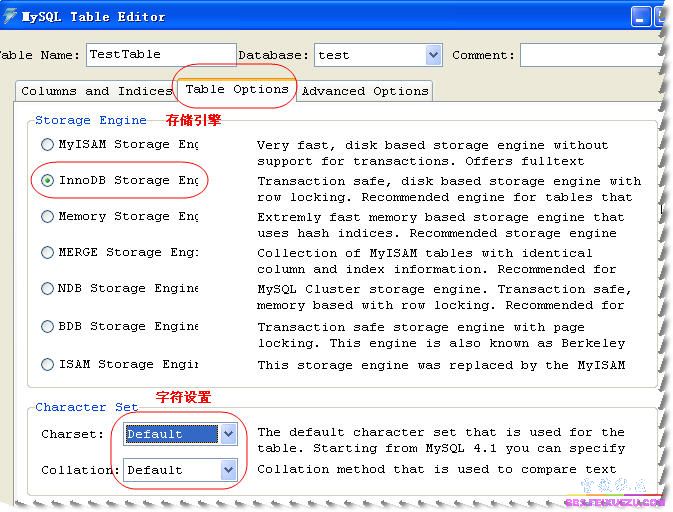673x512 pixels.
Task: Click the 'Charset:' label
Action: [73, 434]
